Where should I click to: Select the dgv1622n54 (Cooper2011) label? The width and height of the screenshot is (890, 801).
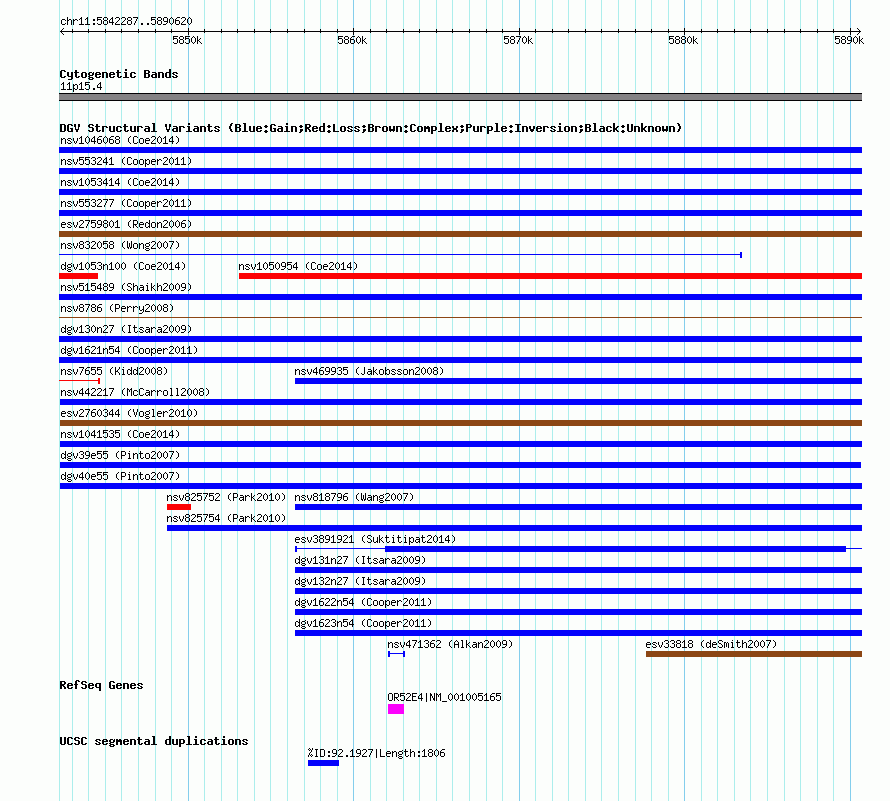363,602
